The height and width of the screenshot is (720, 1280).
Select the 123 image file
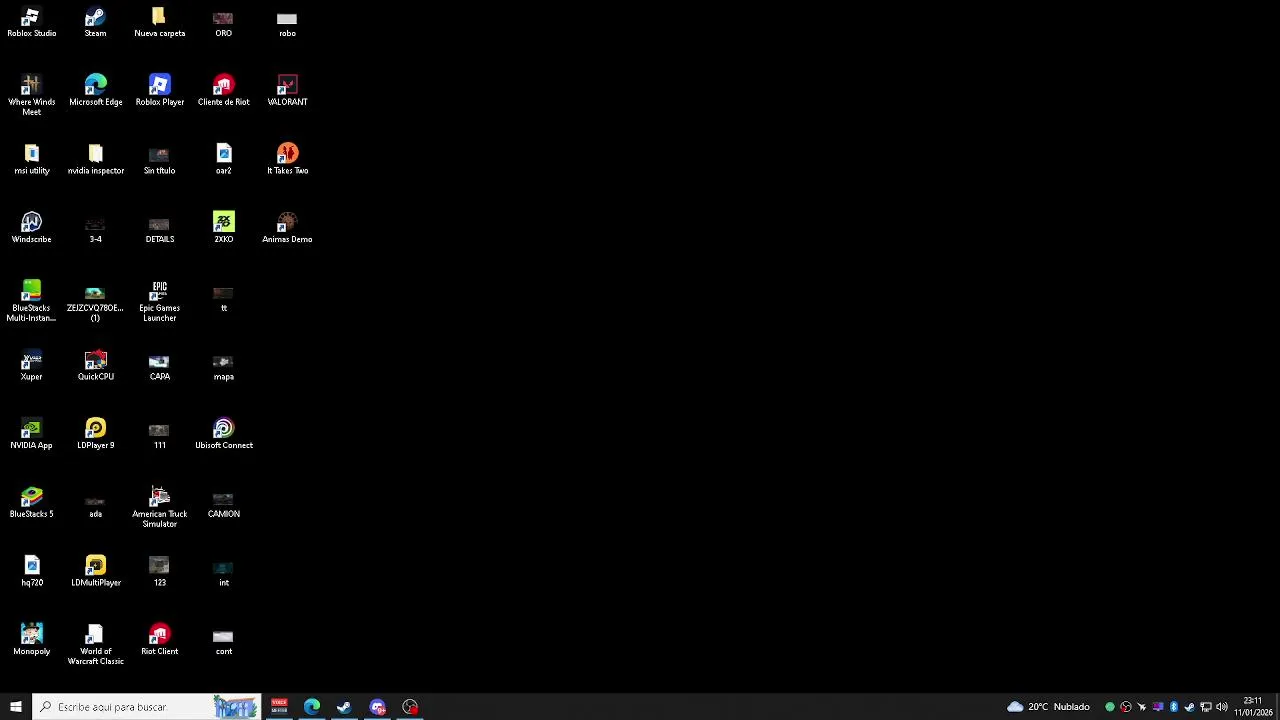click(x=159, y=572)
